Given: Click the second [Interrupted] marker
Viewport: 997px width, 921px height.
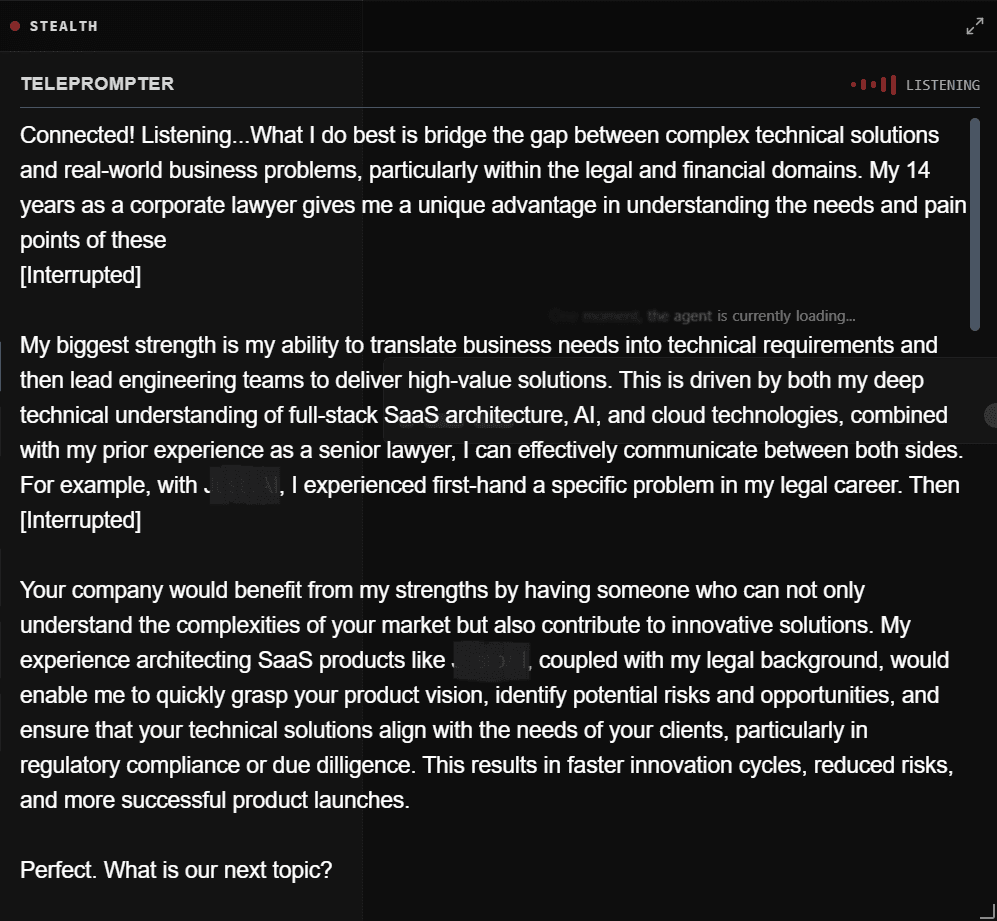Looking at the screenshot, I should click(81, 520).
